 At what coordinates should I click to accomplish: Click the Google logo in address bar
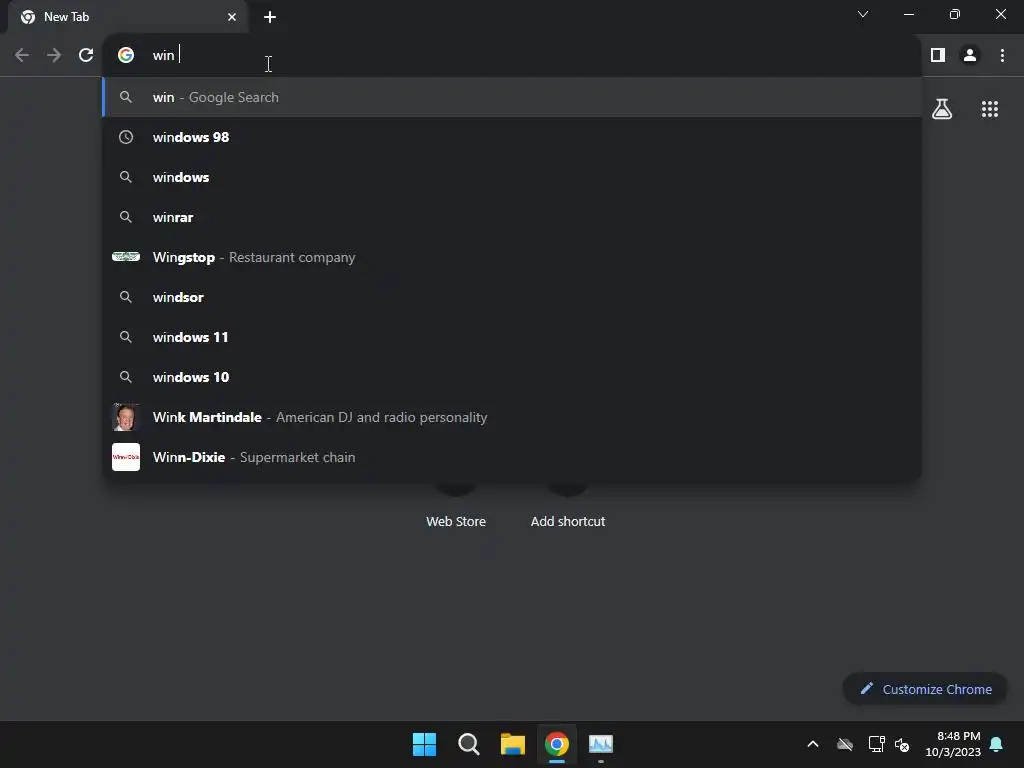[126, 56]
